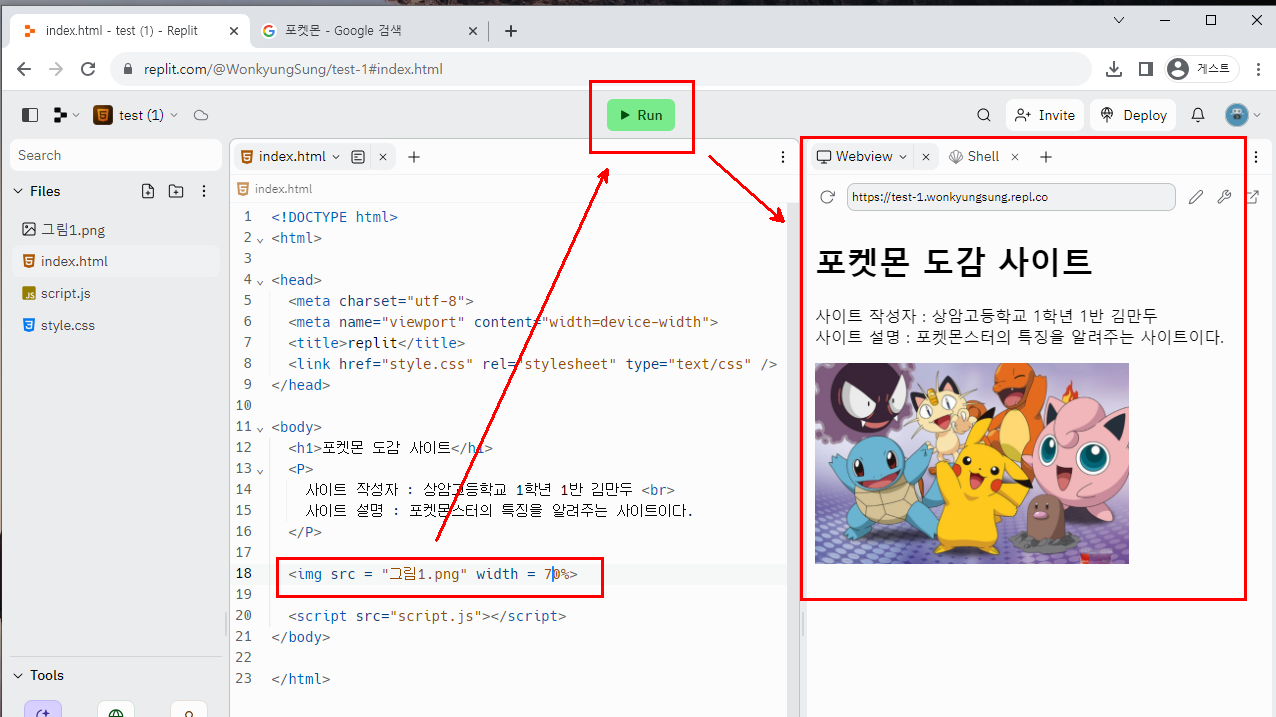Open the notifications bell
Image resolution: width=1276 pixels, height=717 pixels.
pos(1198,115)
